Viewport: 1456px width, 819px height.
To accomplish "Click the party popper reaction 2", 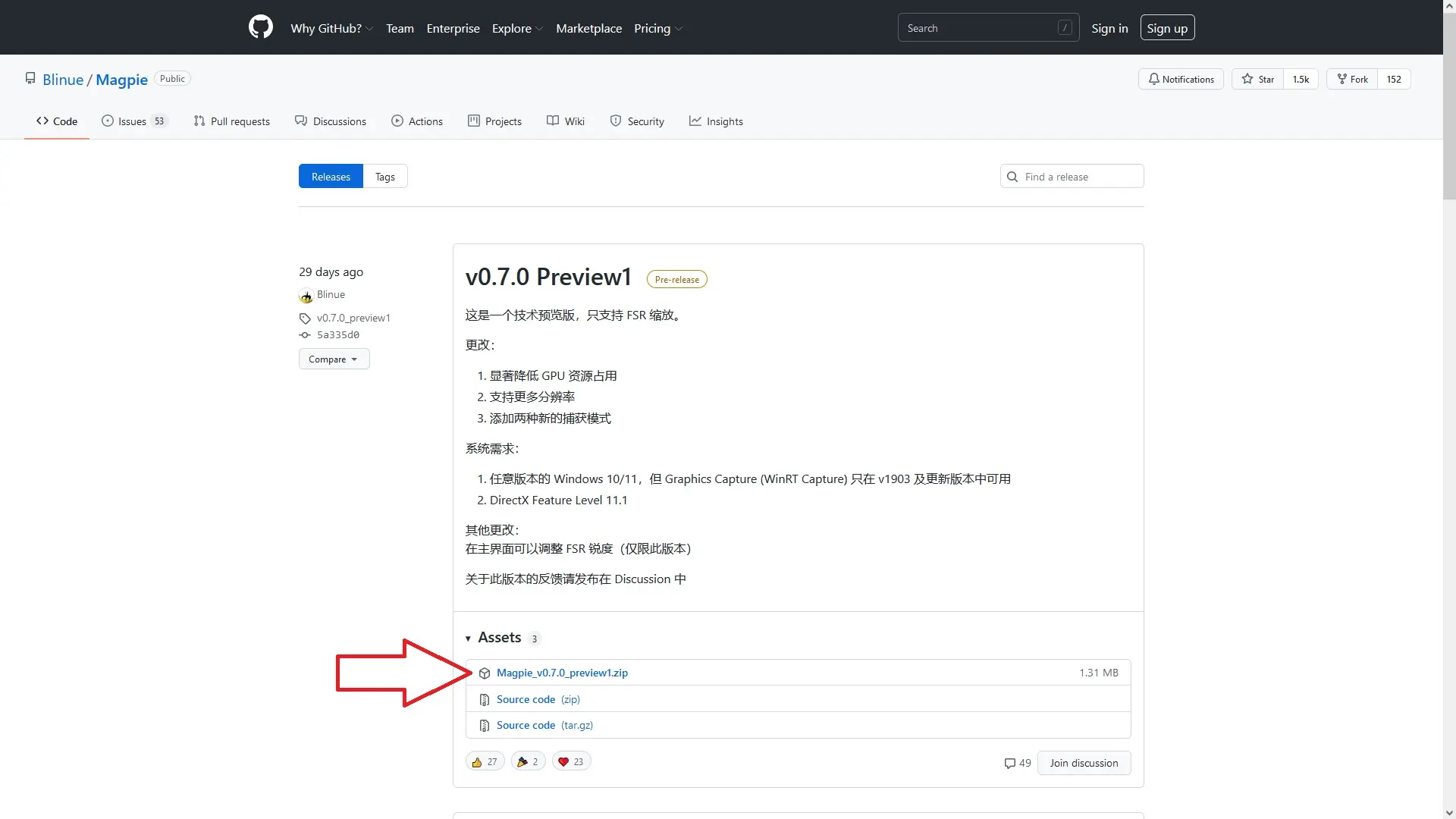I will point(528,761).
